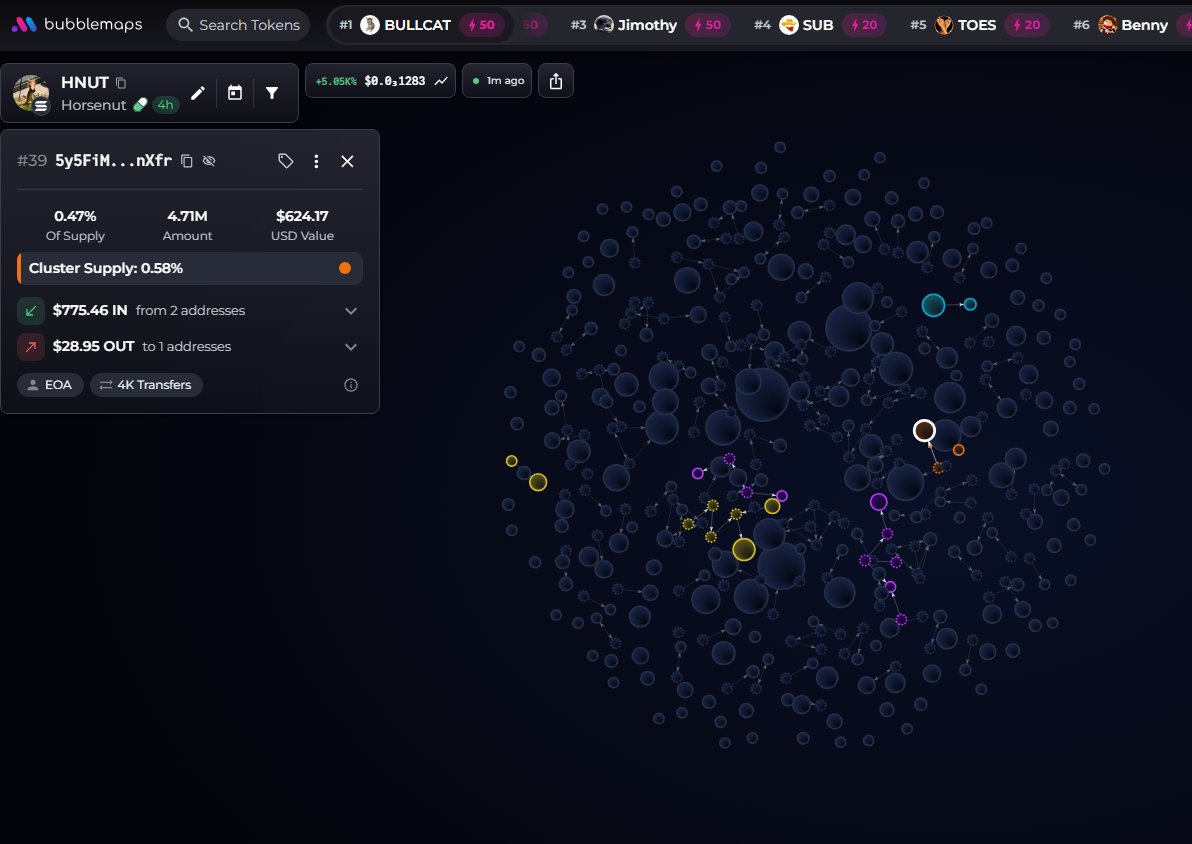
Task: Click the tag label icon
Action: (x=285, y=160)
